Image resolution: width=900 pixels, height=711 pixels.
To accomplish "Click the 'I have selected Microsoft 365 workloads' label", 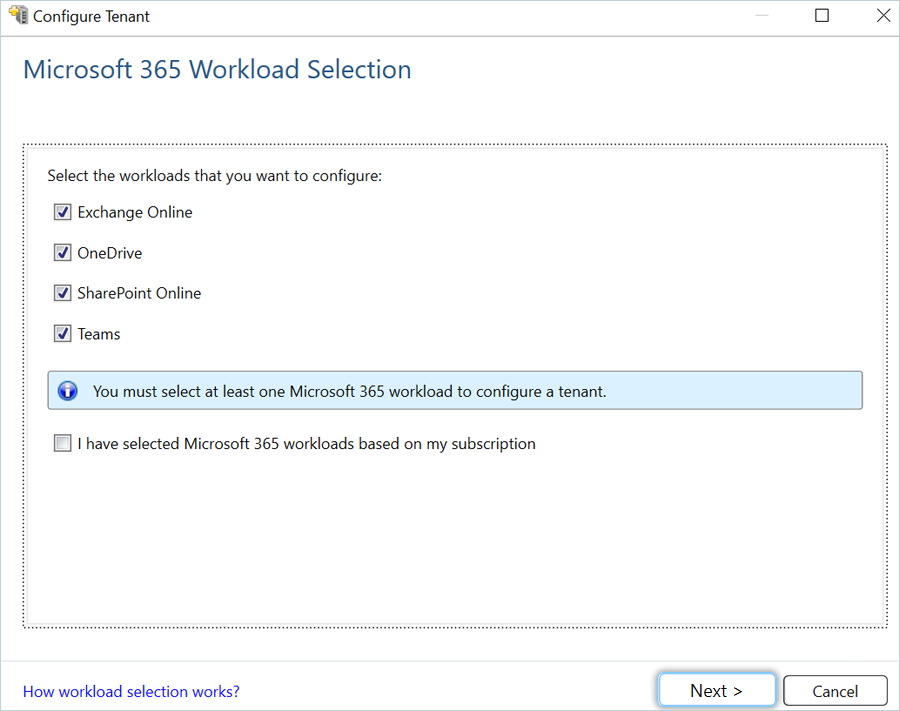I will (307, 444).
